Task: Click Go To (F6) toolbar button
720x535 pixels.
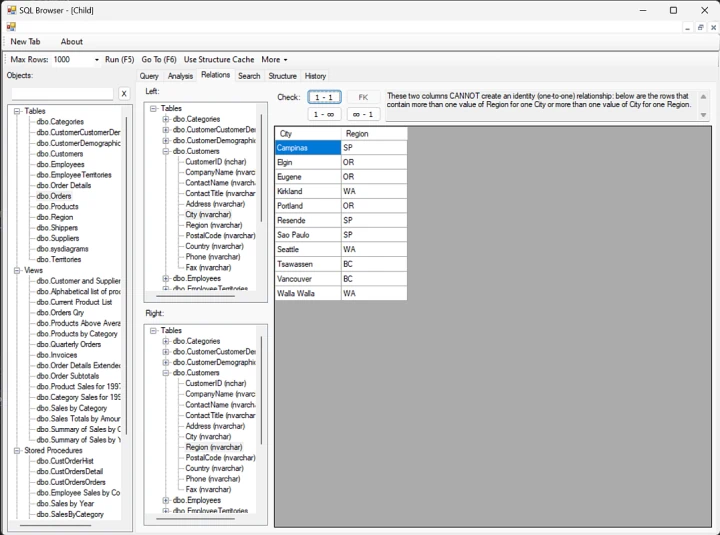Action: [x=159, y=60]
